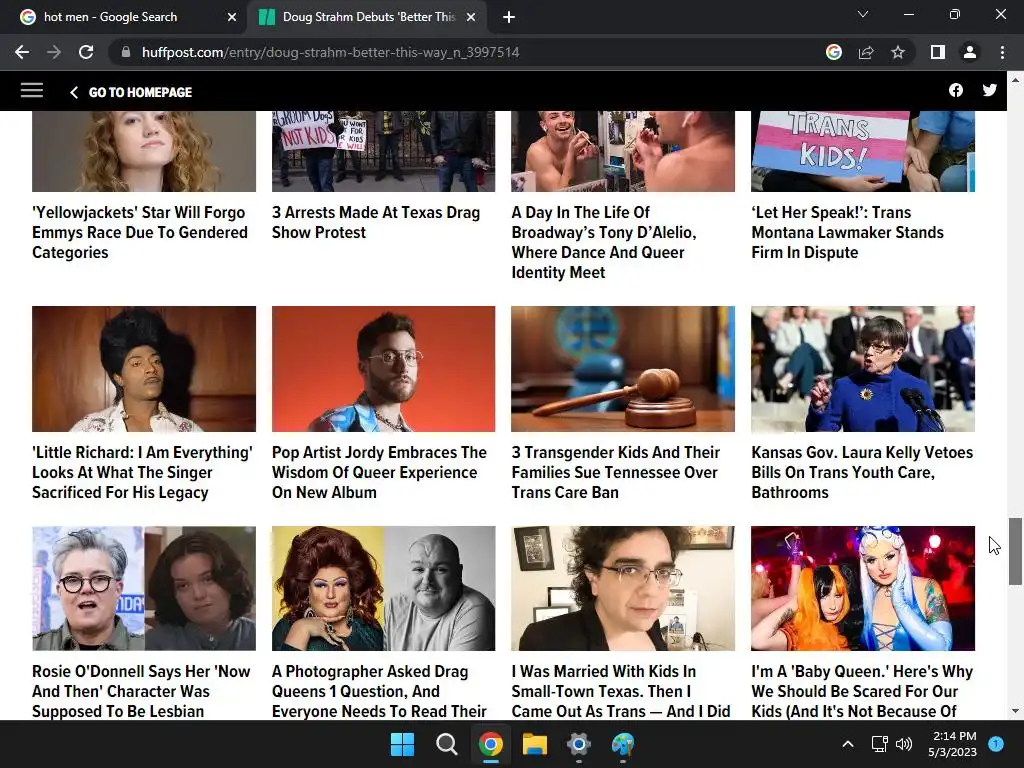Viewport: 1024px width, 768px height.
Task: Click the page vertical scrollbar thumb
Action: point(1015,551)
